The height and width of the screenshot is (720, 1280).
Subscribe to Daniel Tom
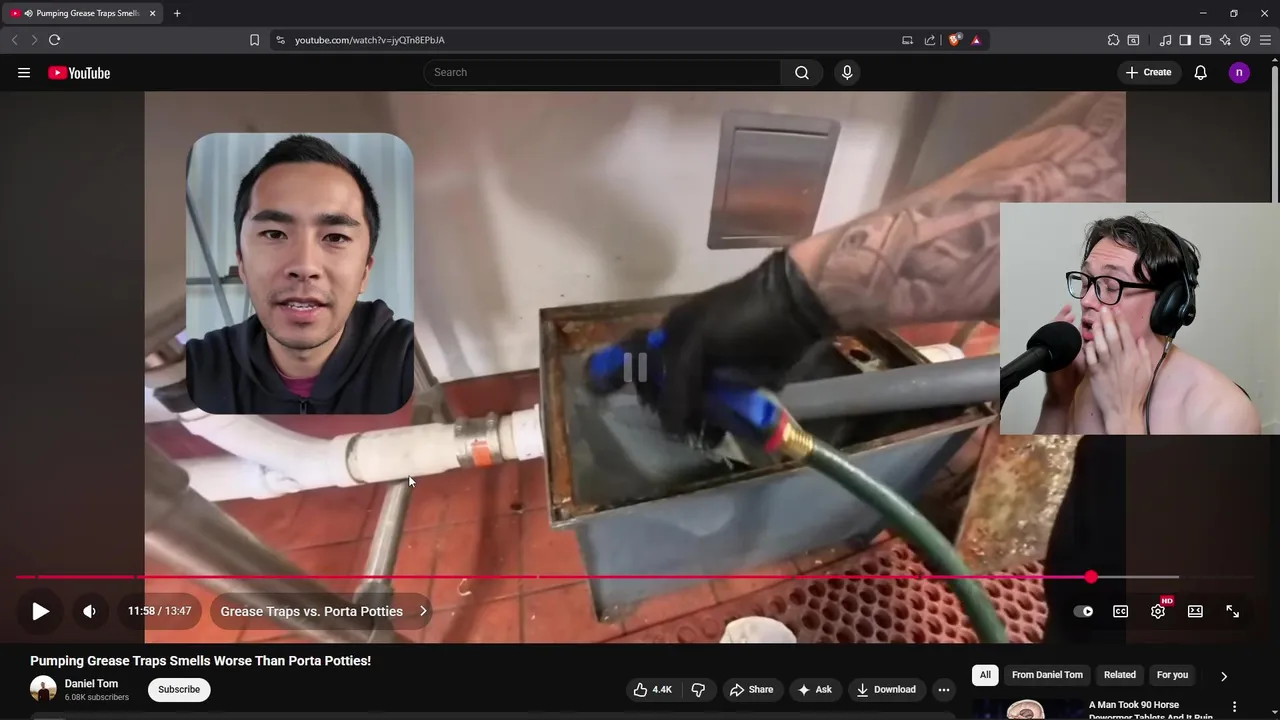point(179,689)
